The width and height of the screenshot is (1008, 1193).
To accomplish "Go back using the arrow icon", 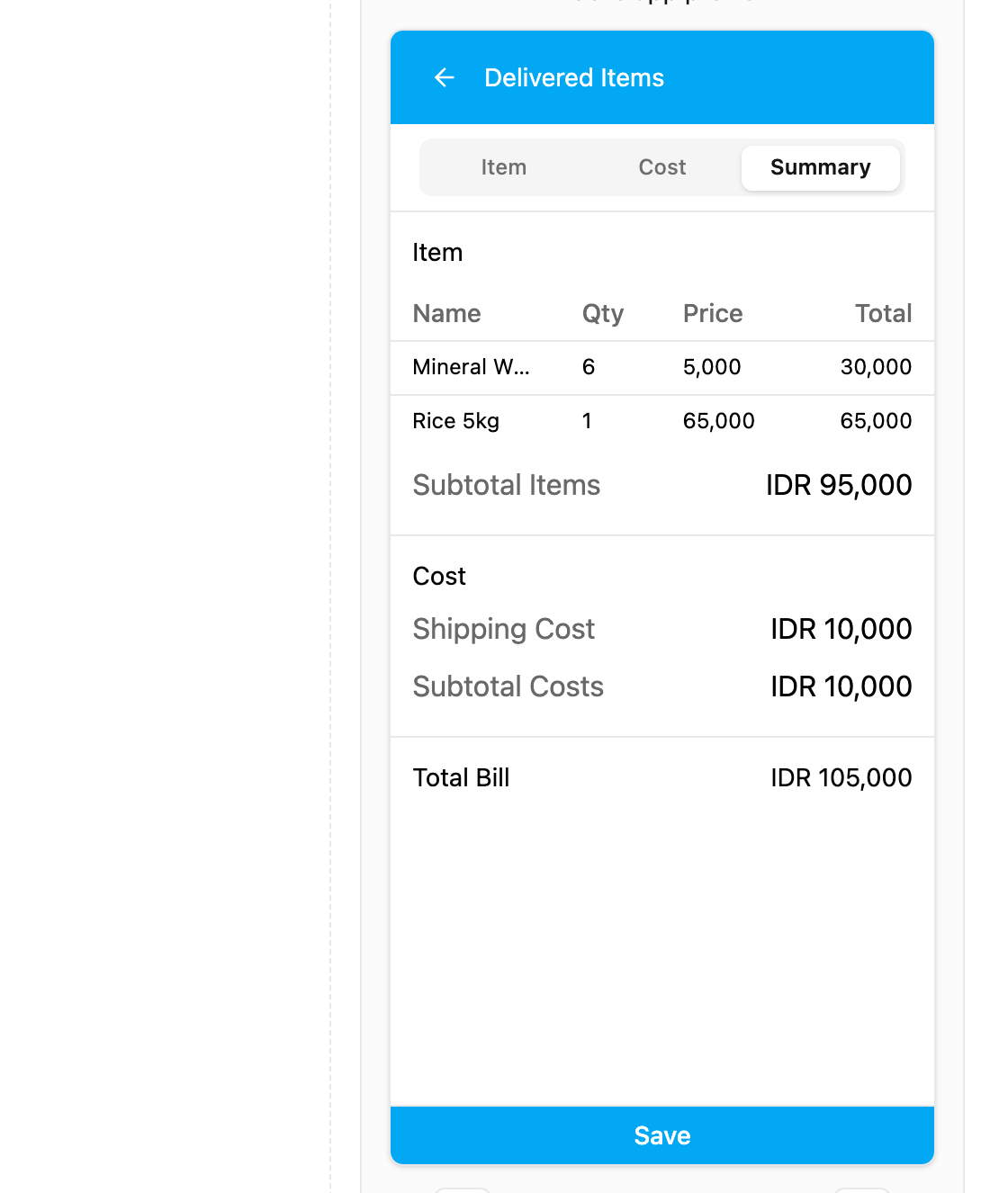I will click(445, 77).
